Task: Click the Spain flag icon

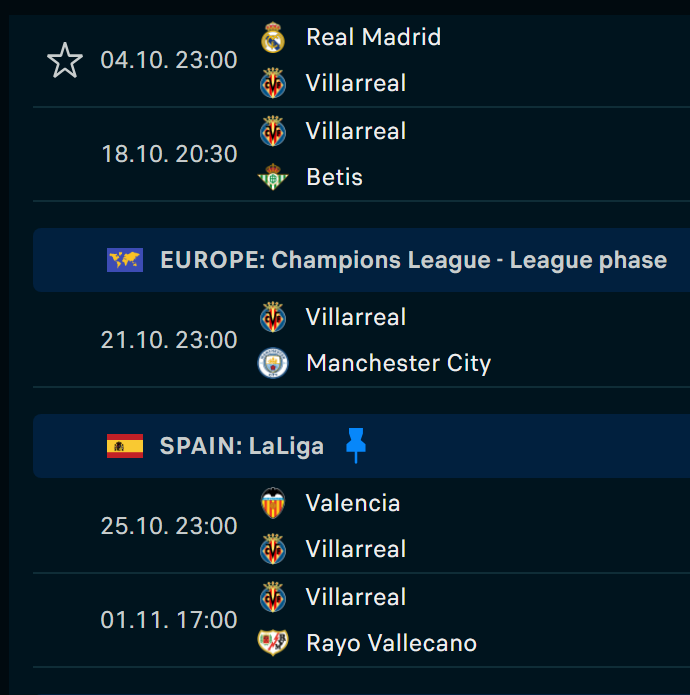Action: 125,446
